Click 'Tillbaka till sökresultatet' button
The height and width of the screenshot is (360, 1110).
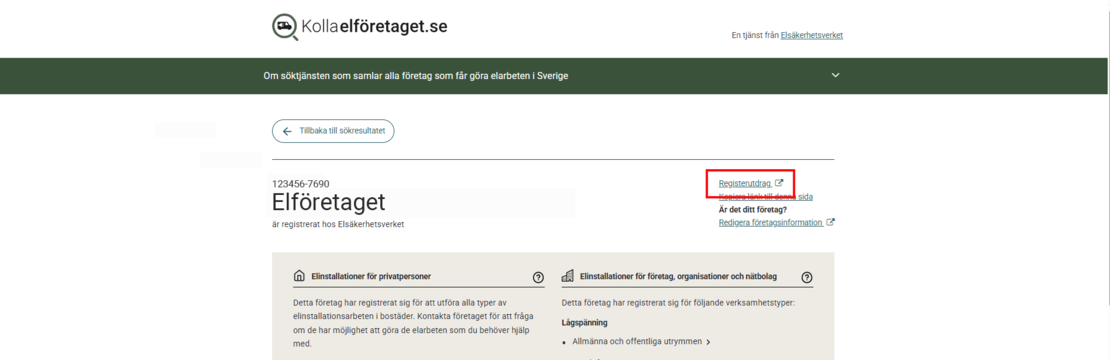pyautogui.click(x=333, y=132)
